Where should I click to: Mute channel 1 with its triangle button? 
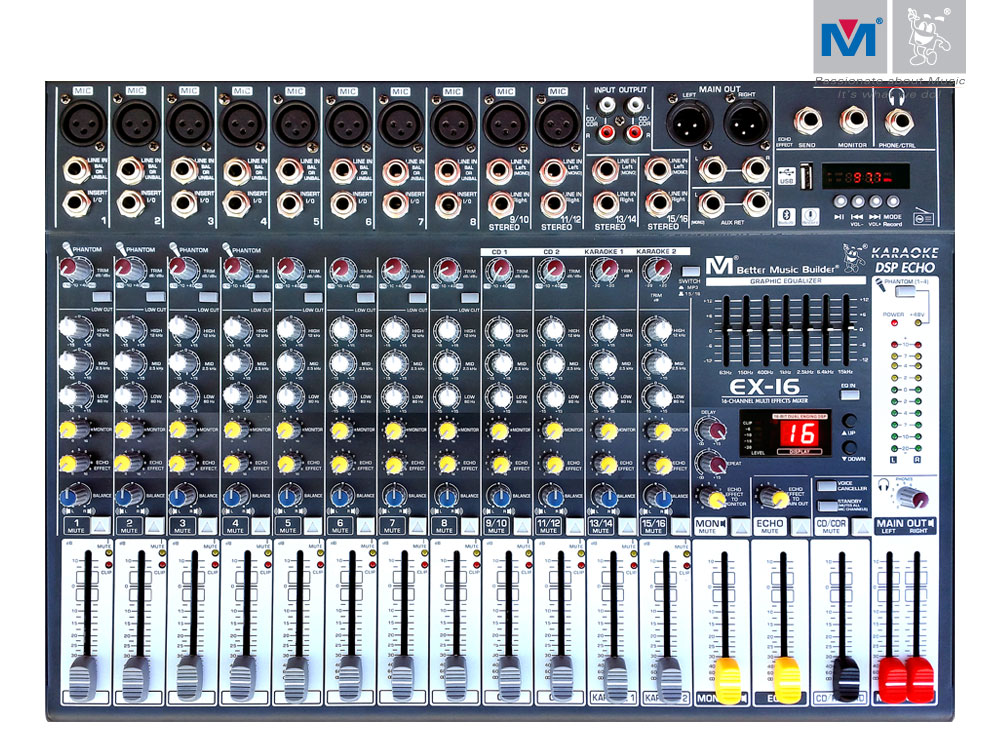point(101,526)
